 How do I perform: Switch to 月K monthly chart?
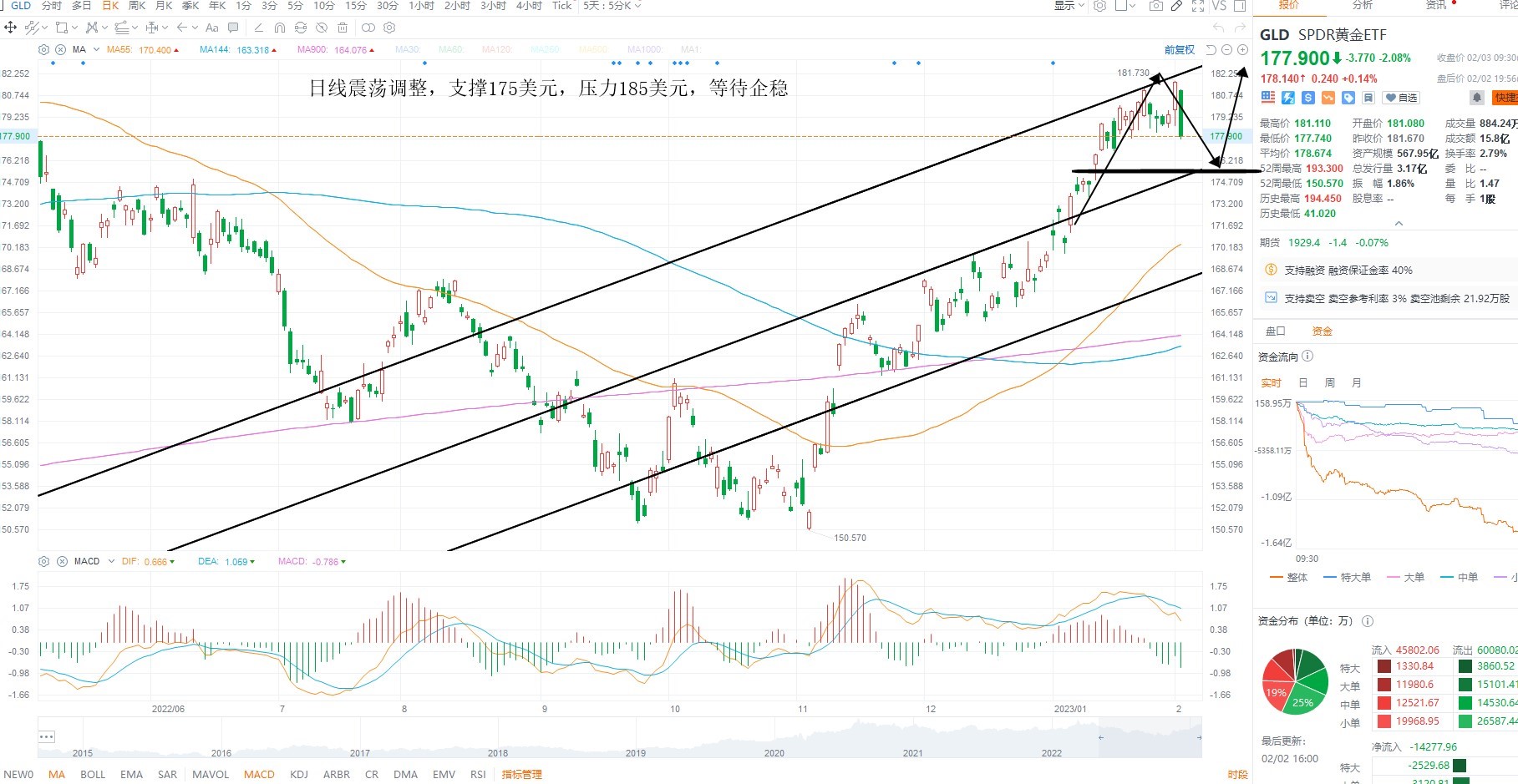tap(164, 6)
